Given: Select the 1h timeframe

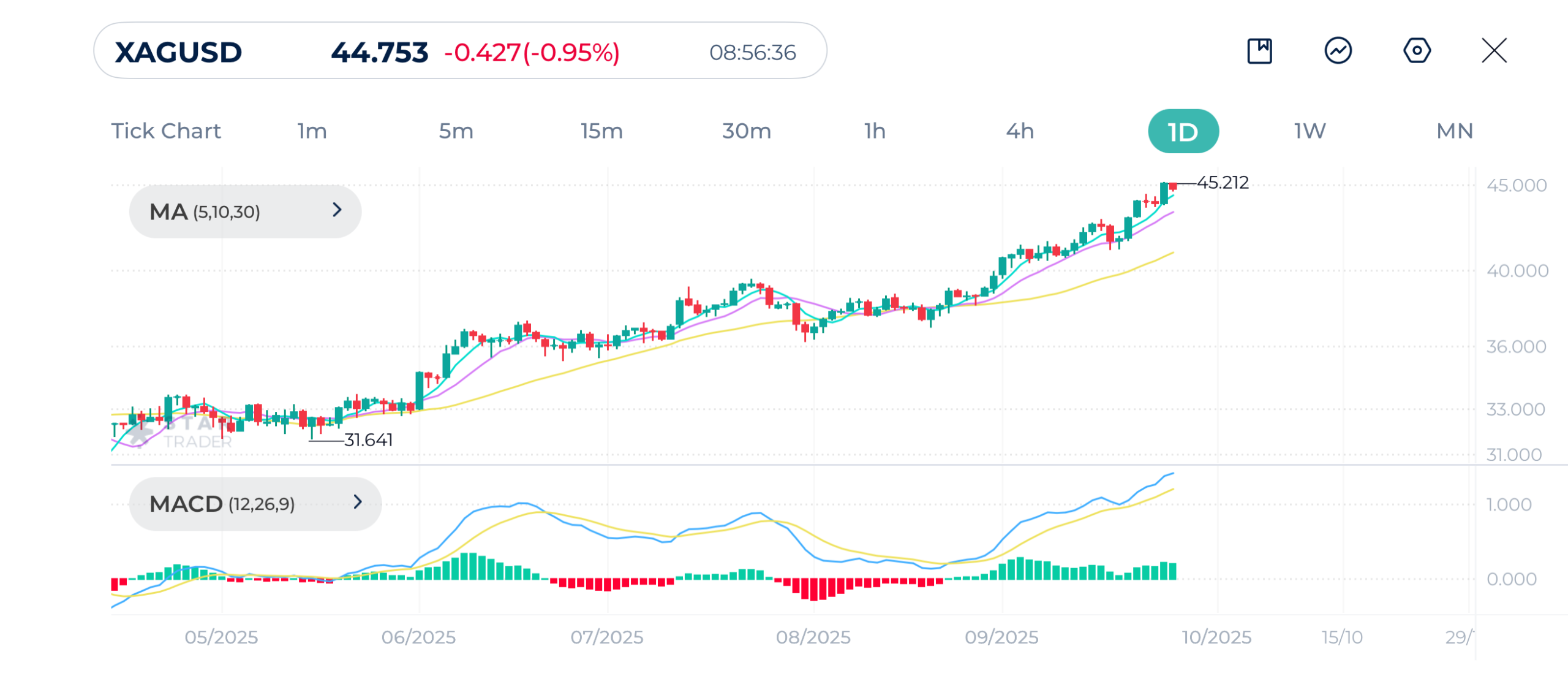Looking at the screenshot, I should click(875, 131).
